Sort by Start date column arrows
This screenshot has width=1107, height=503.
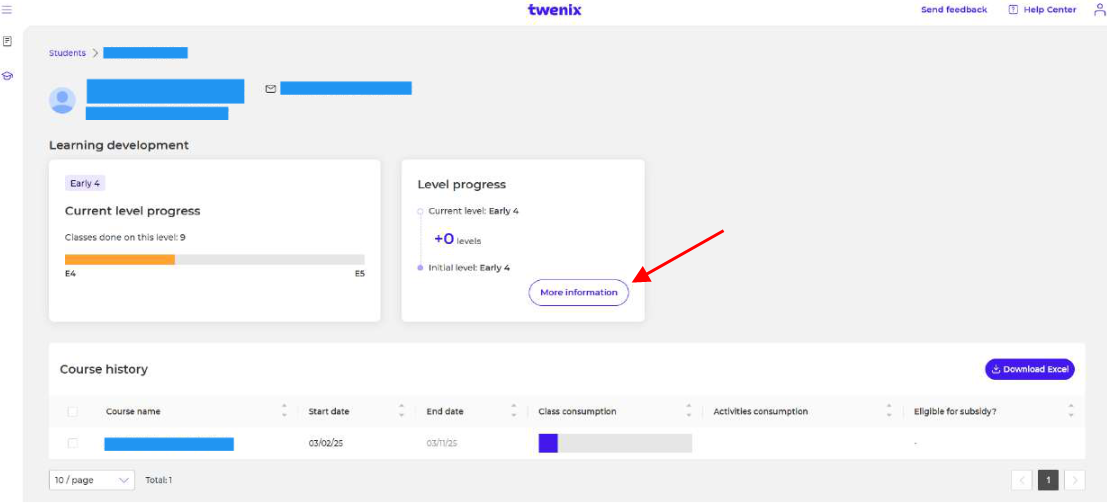coord(402,411)
